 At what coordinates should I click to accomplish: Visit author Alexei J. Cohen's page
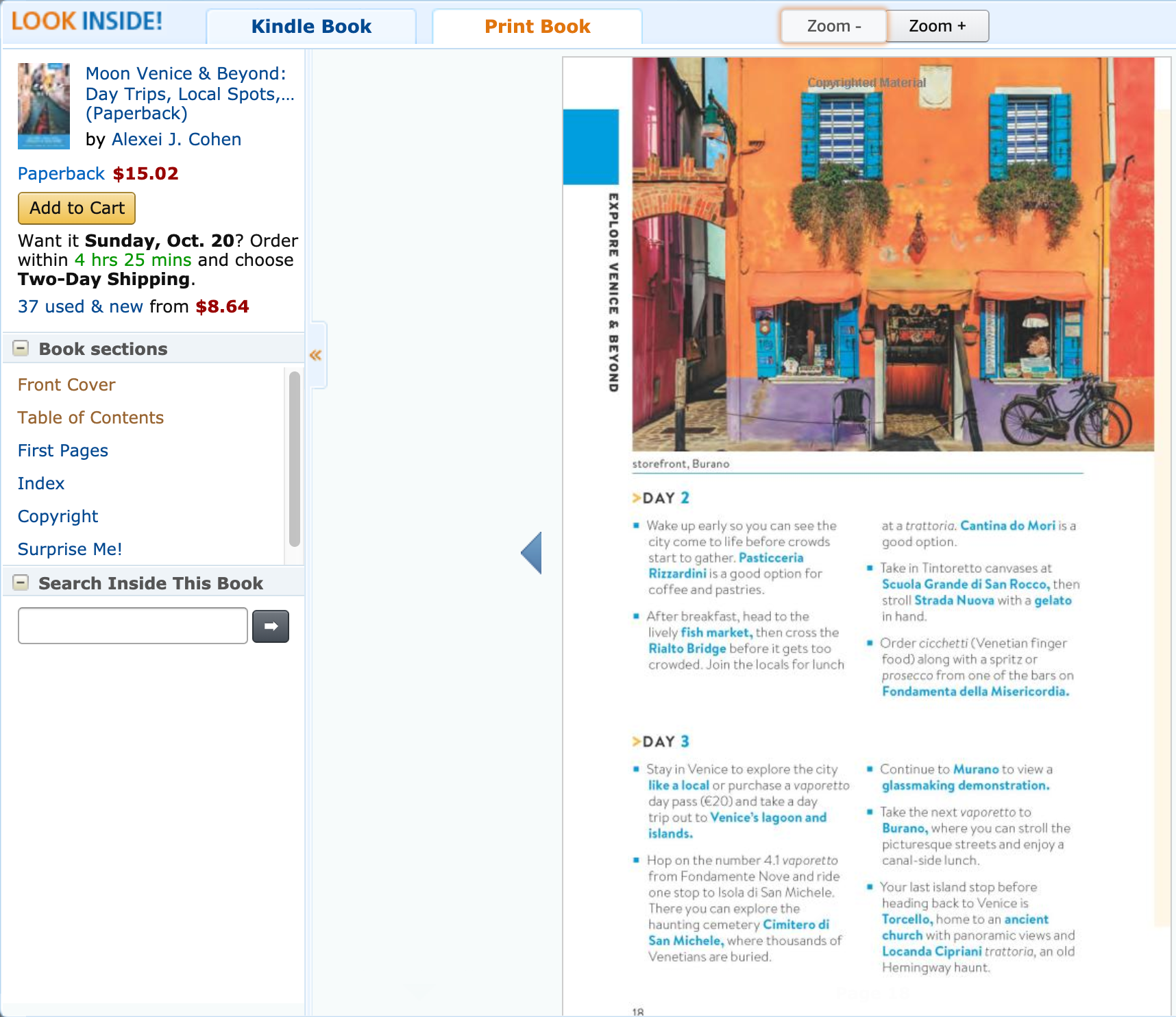pos(176,139)
